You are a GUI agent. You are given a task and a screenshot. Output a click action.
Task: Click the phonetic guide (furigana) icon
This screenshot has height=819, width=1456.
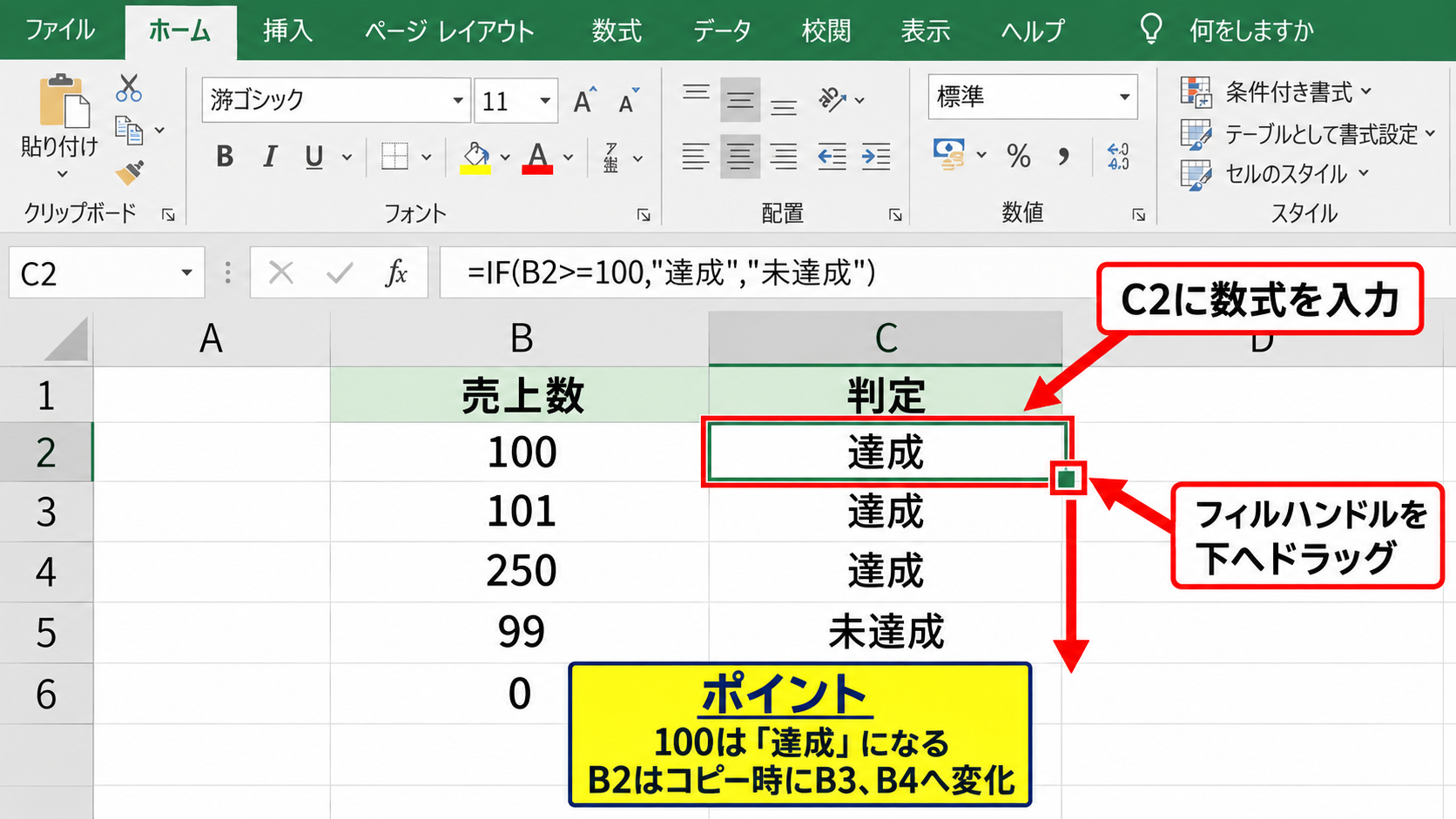tap(611, 157)
